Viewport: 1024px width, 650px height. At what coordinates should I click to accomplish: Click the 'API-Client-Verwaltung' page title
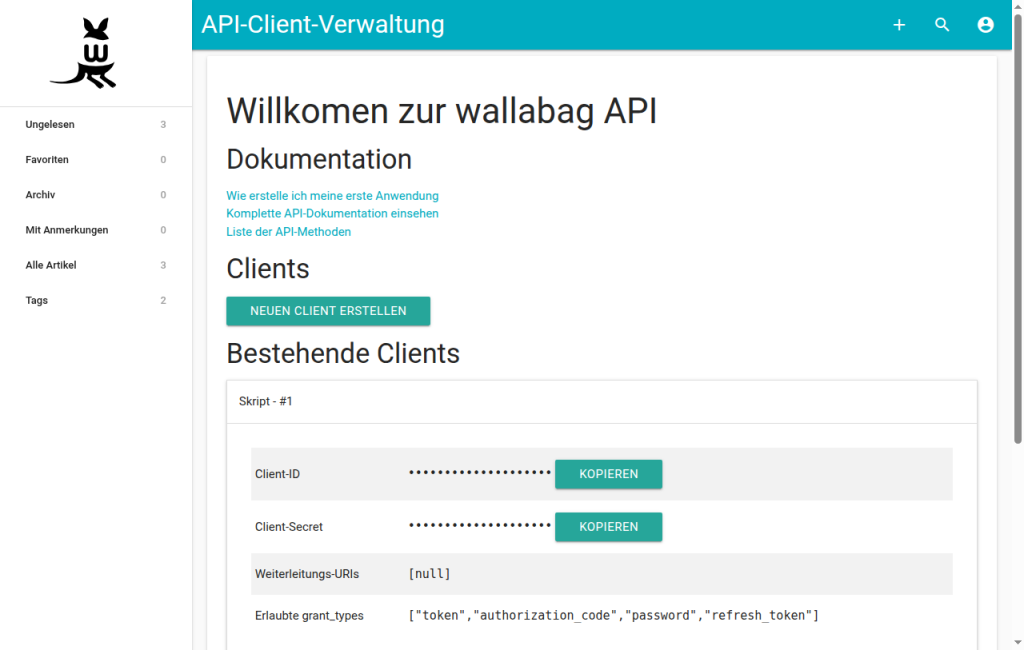[323, 24]
